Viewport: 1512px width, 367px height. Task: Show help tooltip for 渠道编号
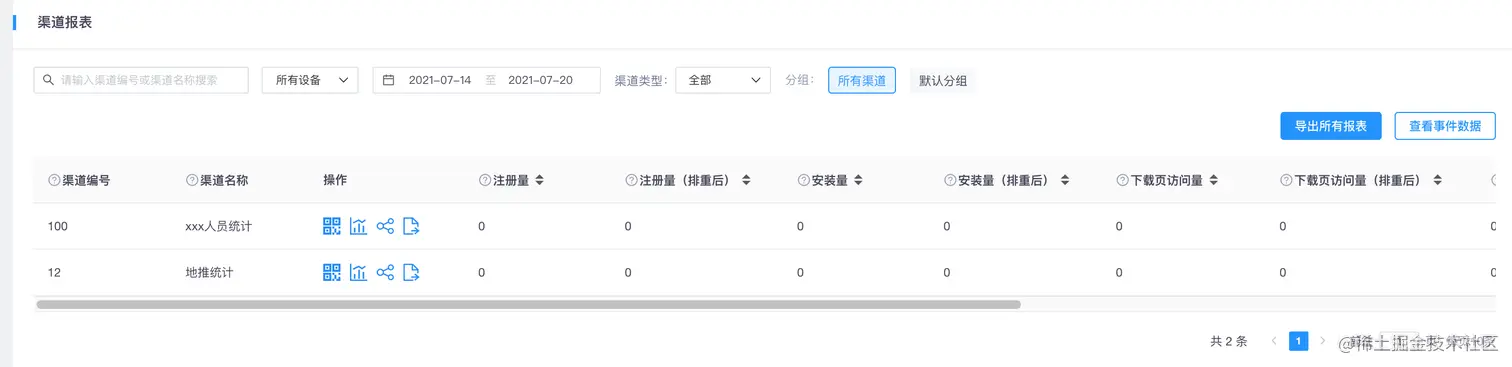(54, 181)
